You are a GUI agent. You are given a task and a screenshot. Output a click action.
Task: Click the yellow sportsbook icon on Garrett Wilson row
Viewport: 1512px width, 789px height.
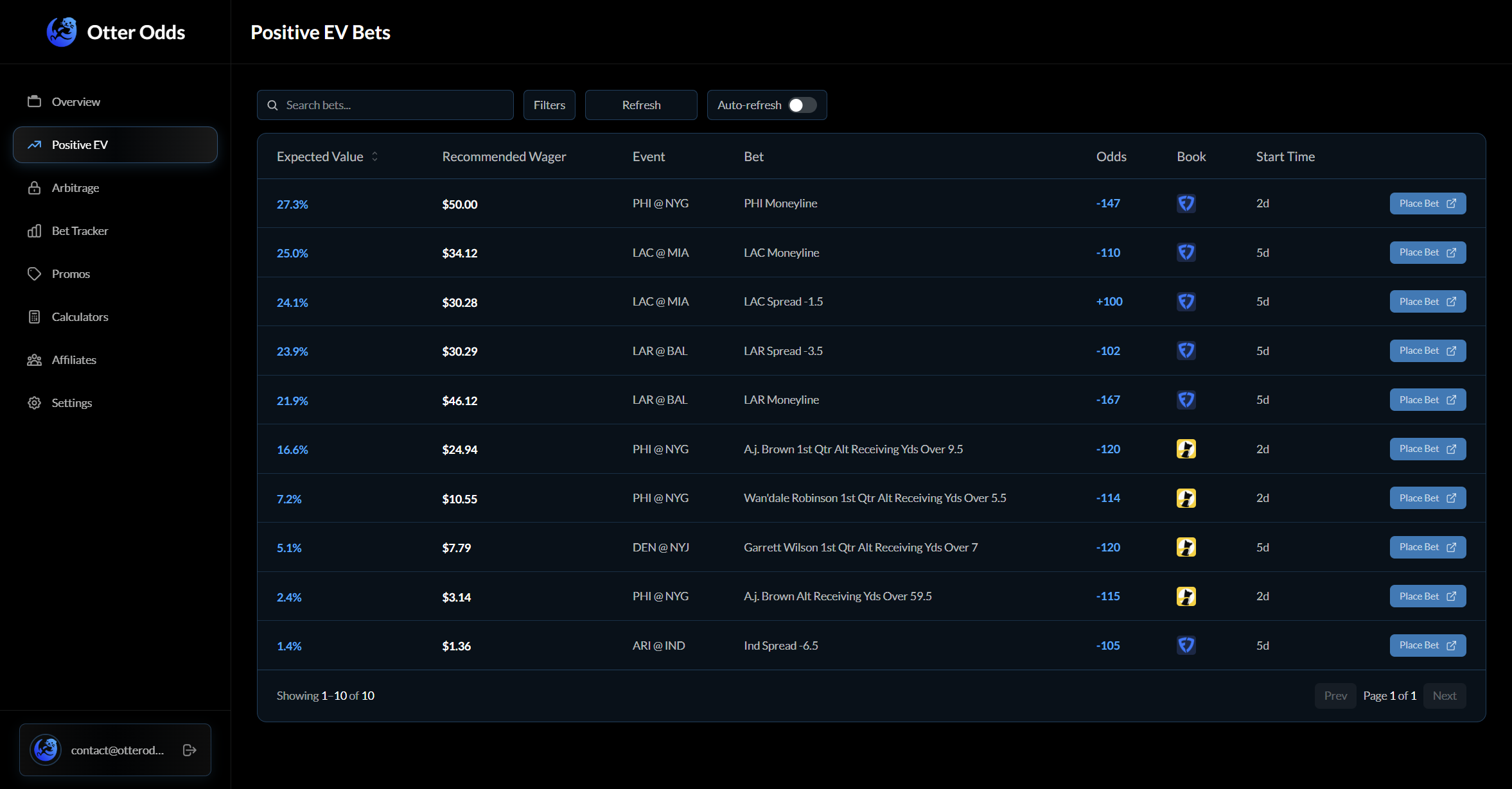coord(1186,547)
